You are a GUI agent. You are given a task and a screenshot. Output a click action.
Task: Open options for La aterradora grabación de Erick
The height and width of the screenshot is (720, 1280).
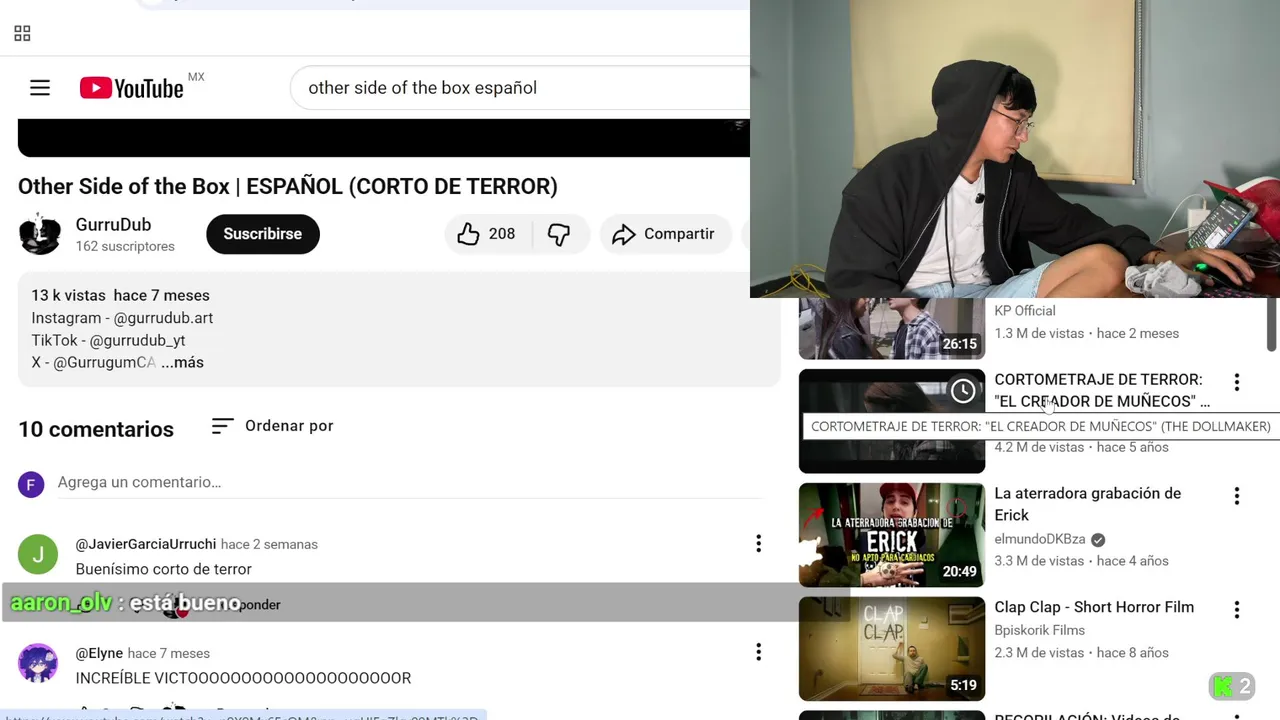(1237, 496)
